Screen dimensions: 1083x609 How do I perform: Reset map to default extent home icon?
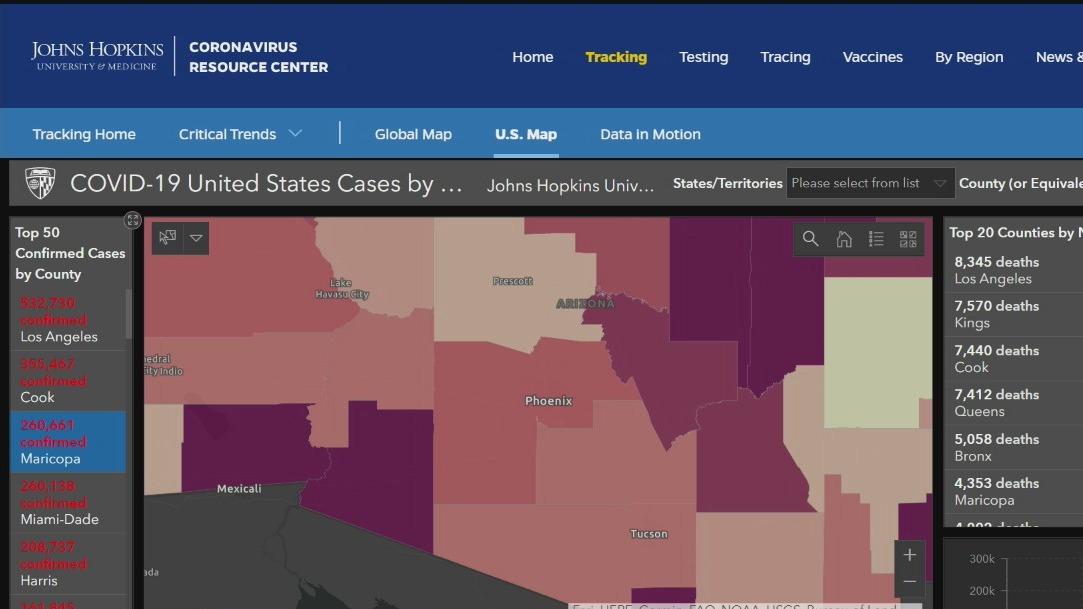[x=844, y=240]
